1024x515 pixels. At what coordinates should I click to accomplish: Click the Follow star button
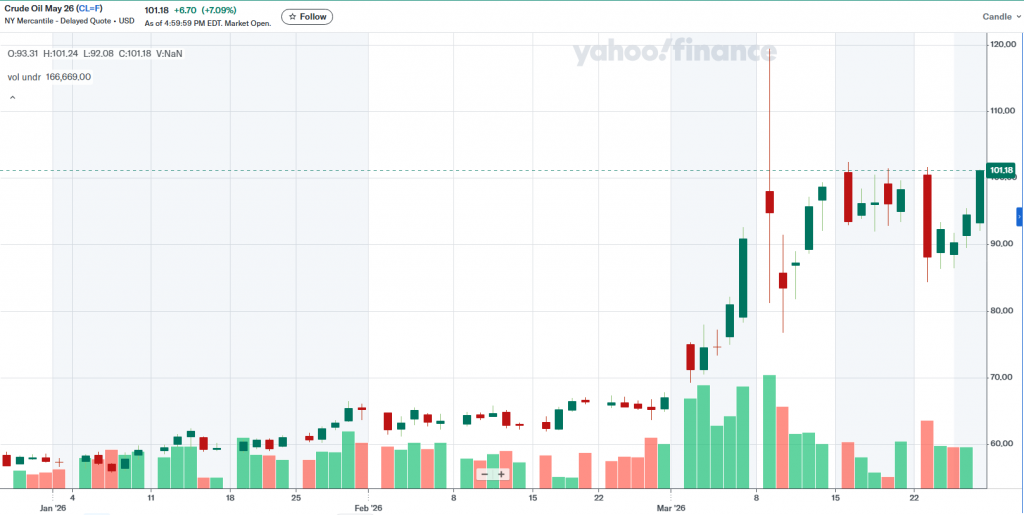point(307,17)
